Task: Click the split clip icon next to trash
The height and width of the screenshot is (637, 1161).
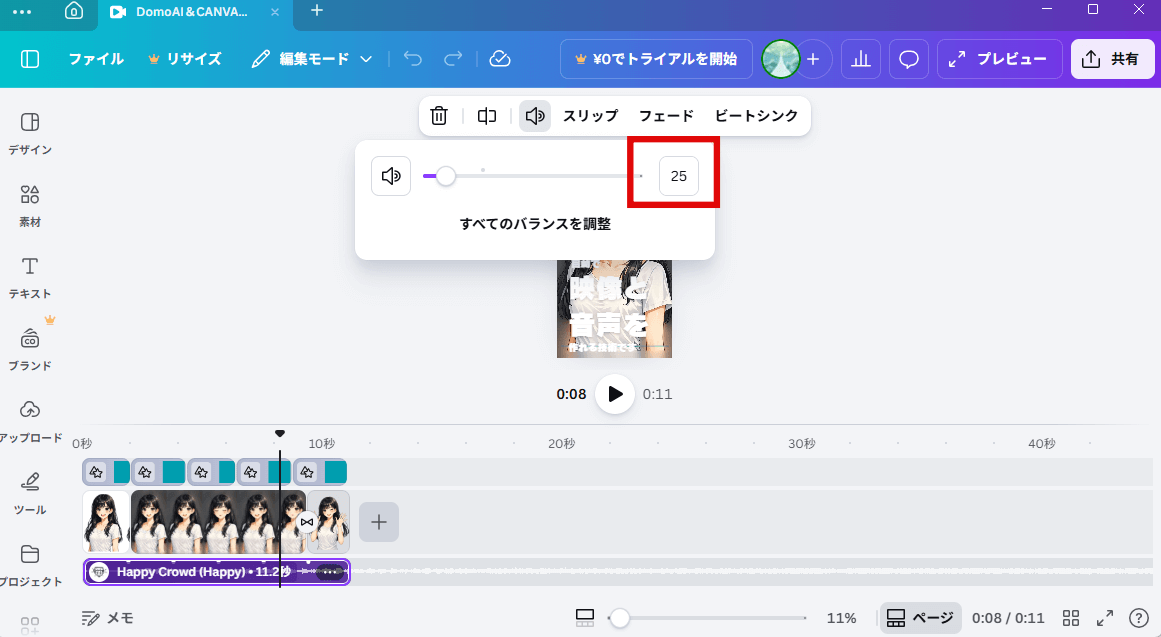Action: click(x=487, y=116)
